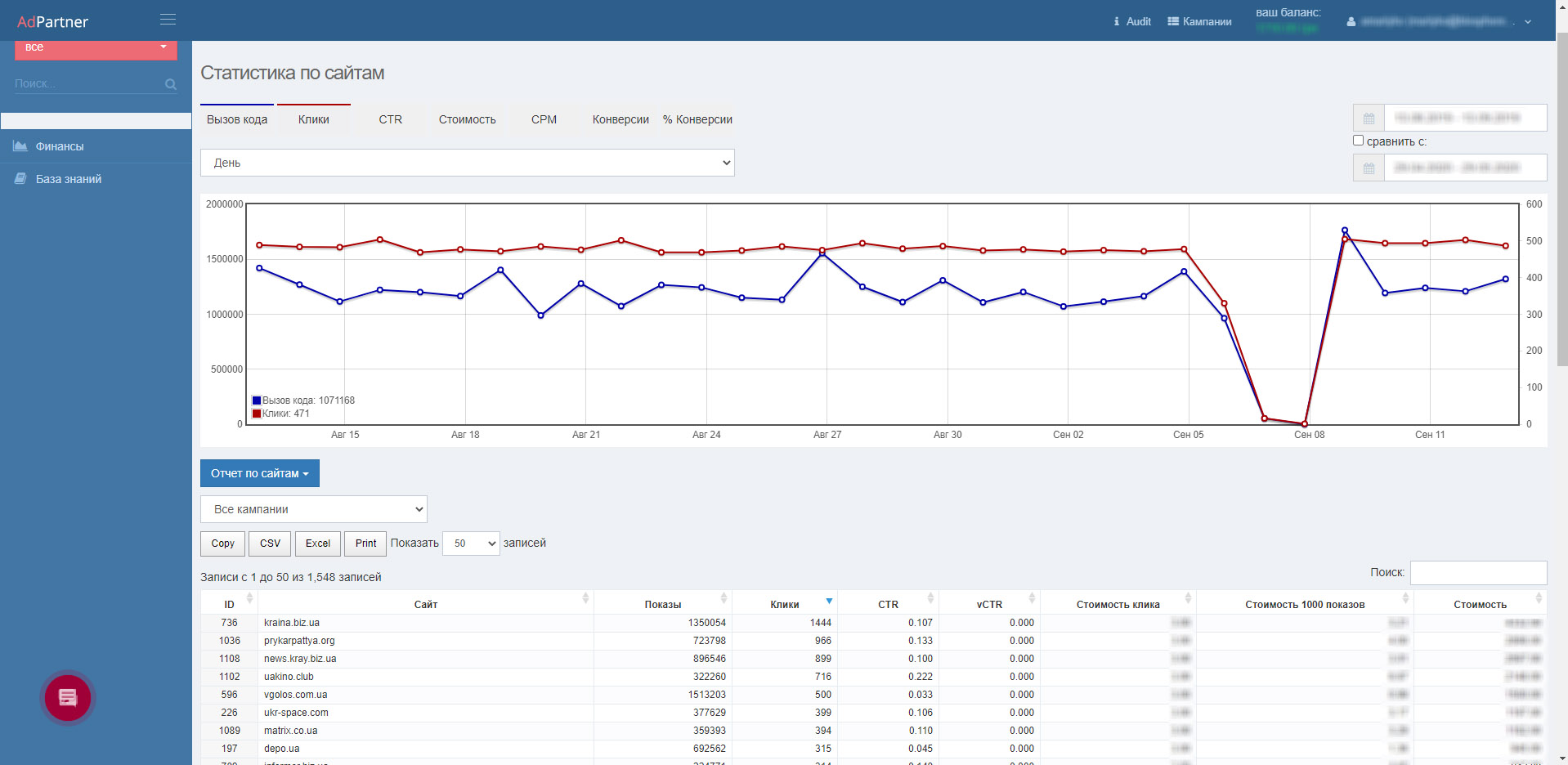Click the compare date range calendar icon
The height and width of the screenshot is (765, 1568).
pos(1369,168)
